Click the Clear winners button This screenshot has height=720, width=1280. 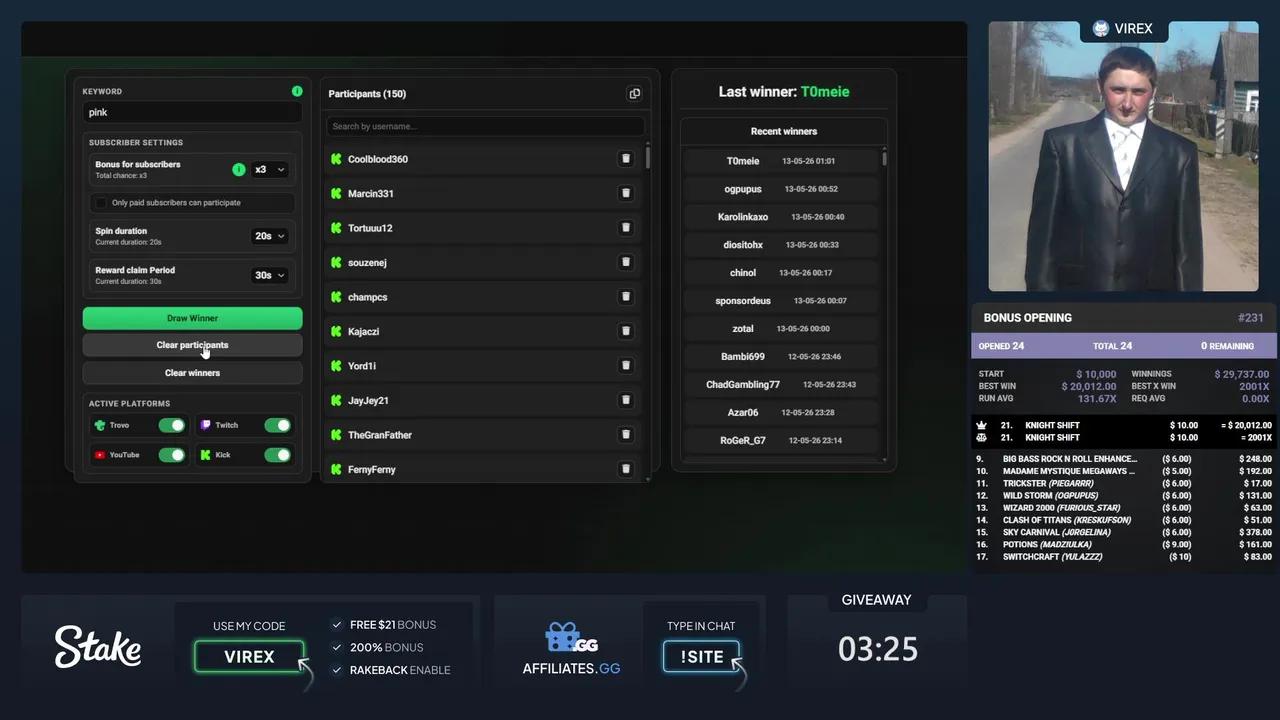pyautogui.click(x=192, y=373)
